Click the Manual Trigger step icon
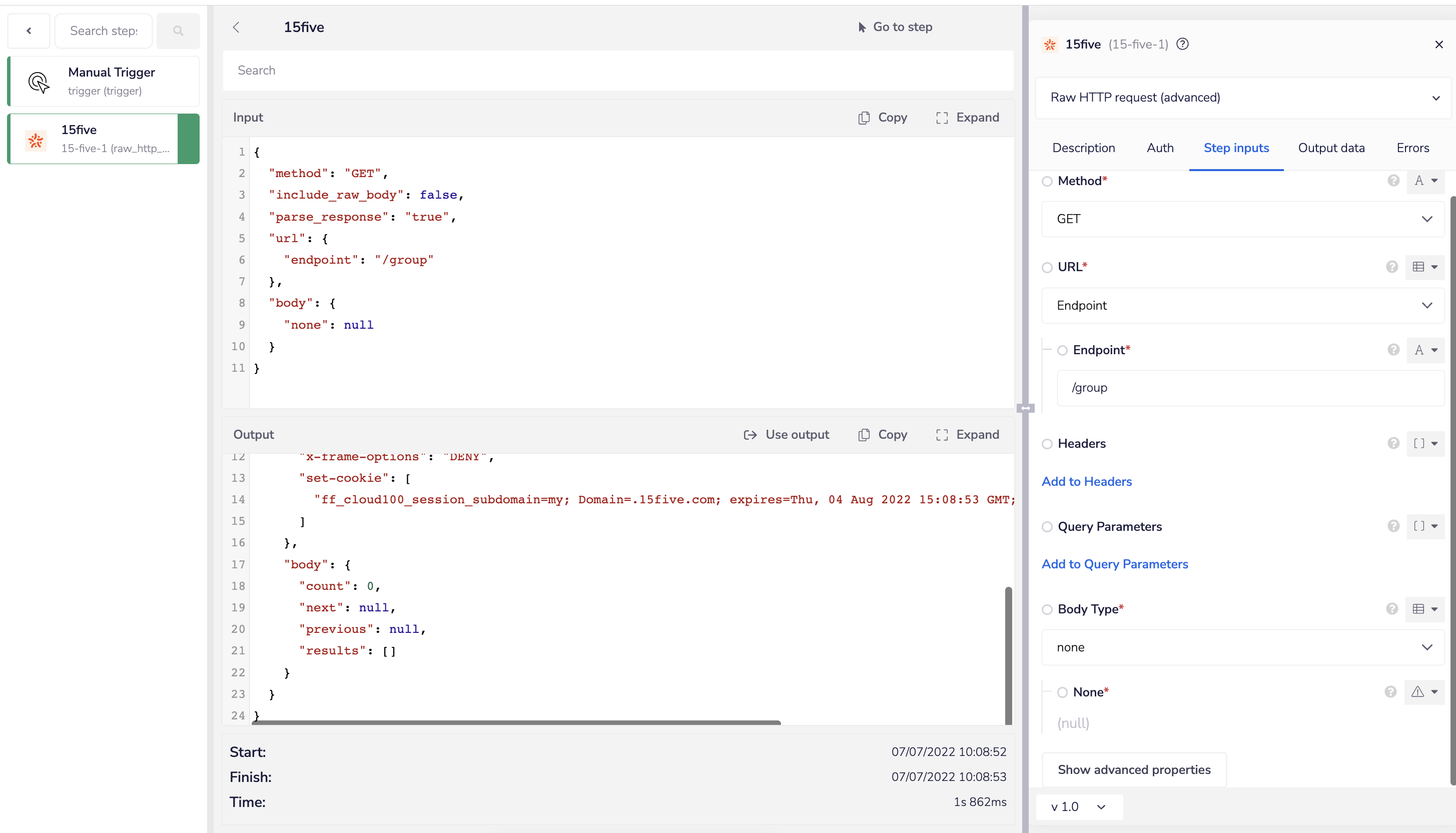Screen dimensions: 1456x833 (39, 82)
